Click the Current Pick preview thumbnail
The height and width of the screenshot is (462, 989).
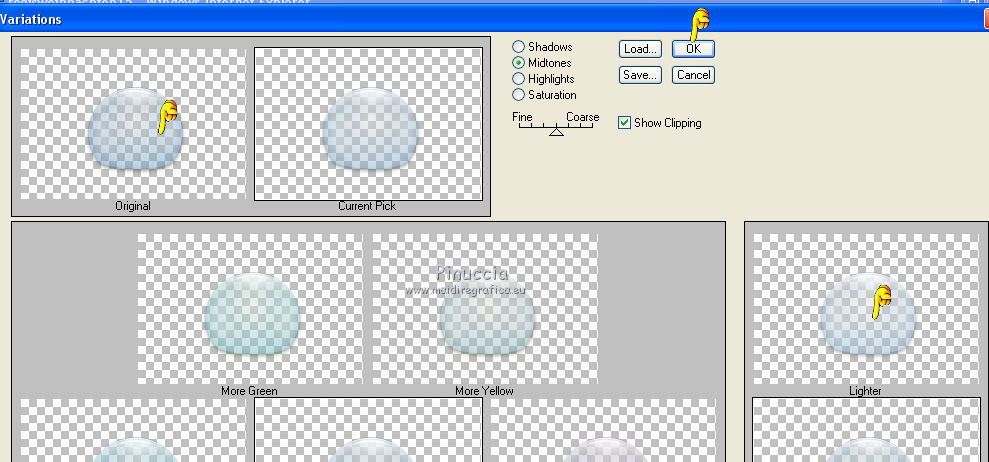pyautogui.click(x=368, y=124)
